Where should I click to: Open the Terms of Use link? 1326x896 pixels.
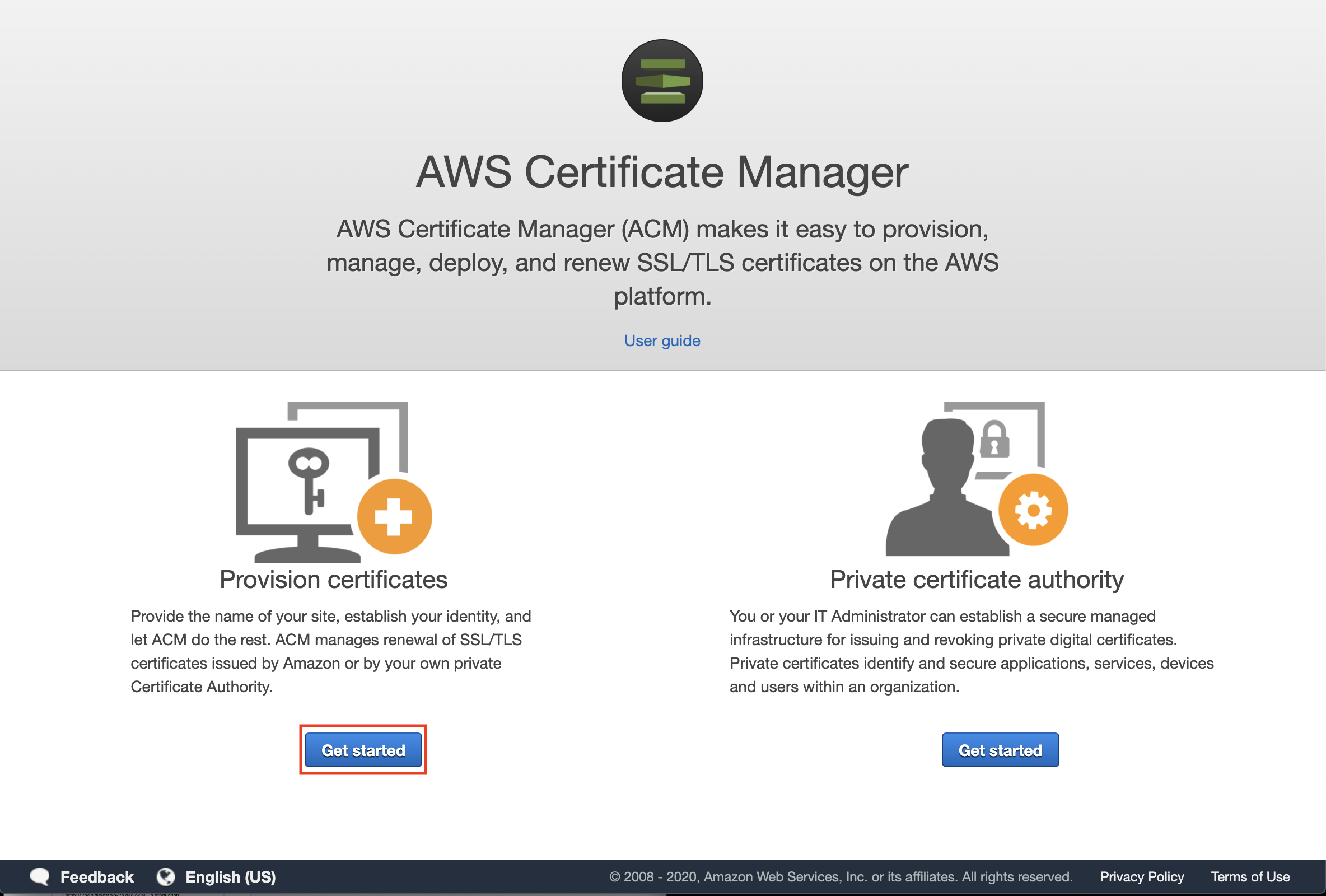1250,876
